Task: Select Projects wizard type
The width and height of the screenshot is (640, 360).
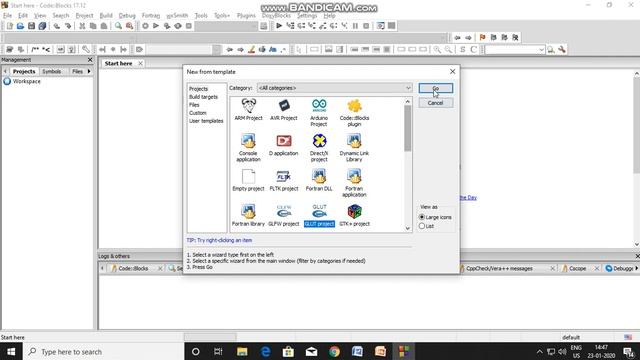Action: pyautogui.click(x=198, y=89)
